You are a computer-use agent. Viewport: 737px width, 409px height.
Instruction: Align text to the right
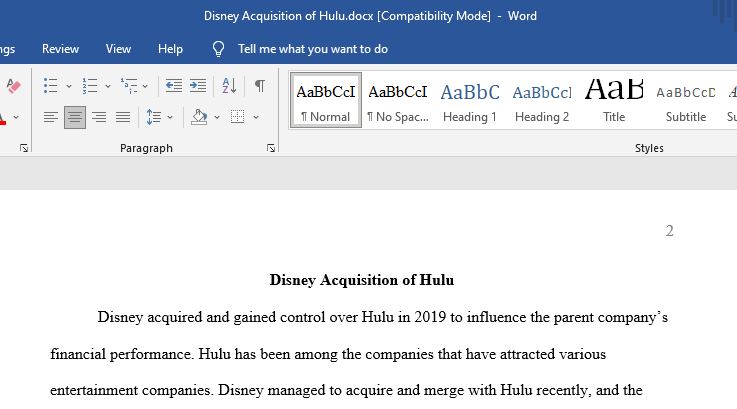[99, 117]
